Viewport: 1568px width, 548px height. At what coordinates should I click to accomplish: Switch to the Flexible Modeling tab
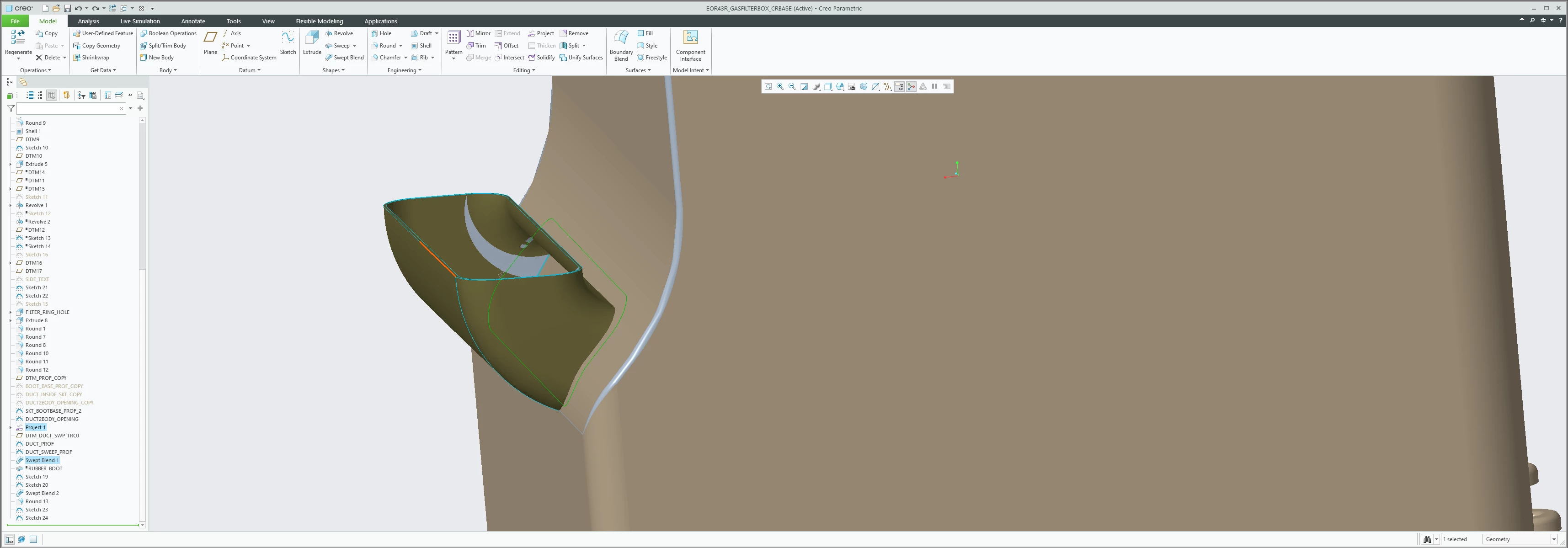(319, 21)
